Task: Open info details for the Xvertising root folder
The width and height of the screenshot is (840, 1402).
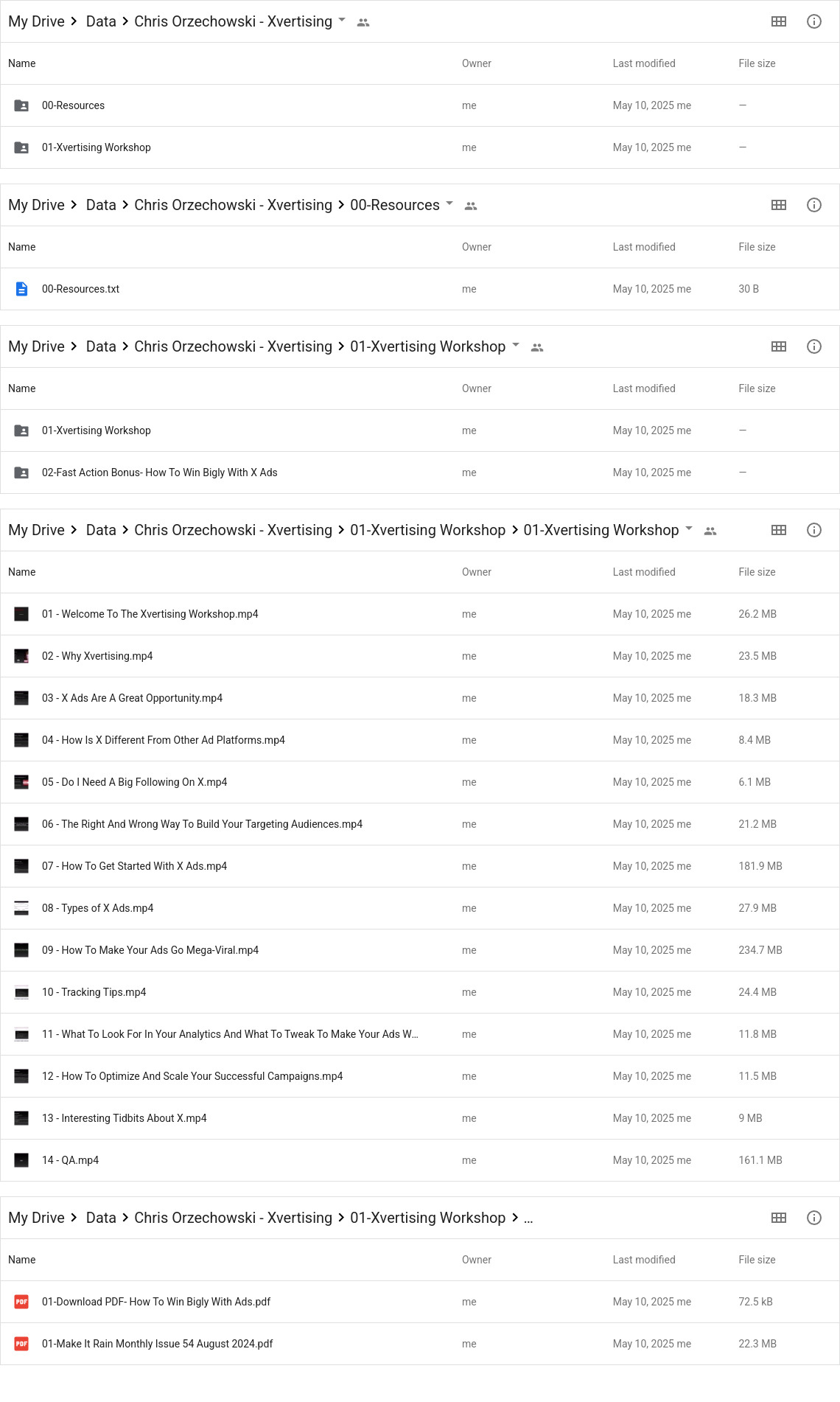Action: 813,21
